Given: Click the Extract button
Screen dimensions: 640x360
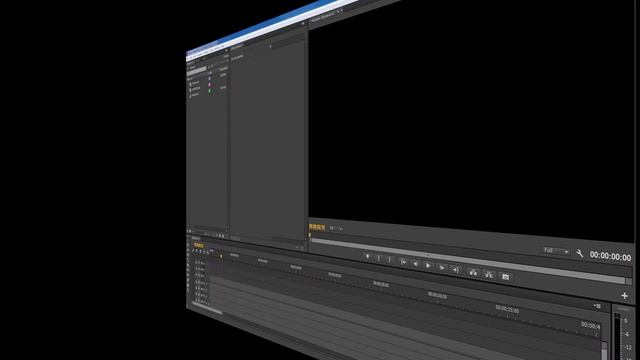Looking at the screenshot, I should 489,275.
